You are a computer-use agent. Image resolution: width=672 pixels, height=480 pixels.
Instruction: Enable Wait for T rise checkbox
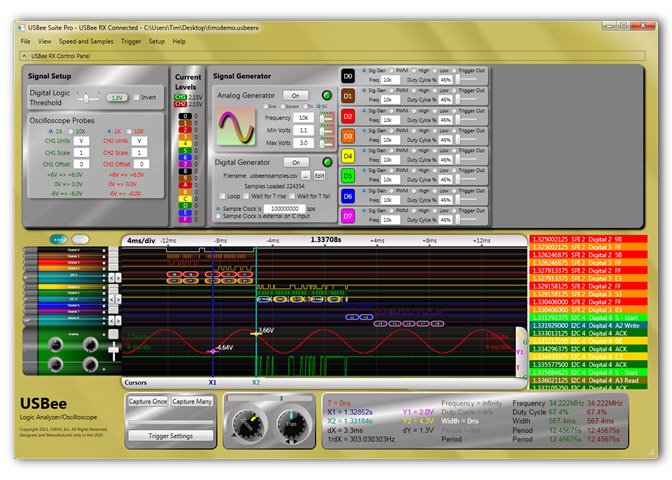click(x=246, y=196)
